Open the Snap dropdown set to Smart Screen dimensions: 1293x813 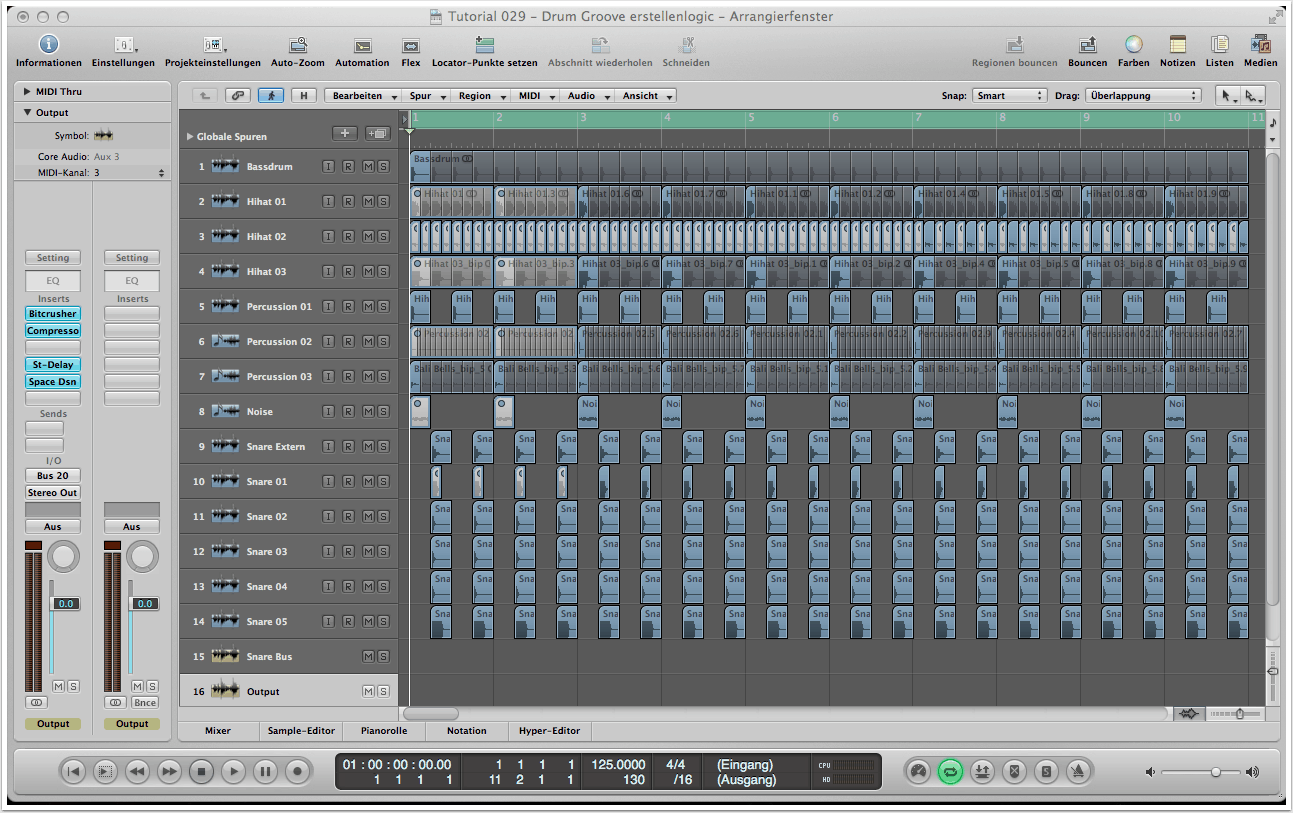click(1009, 96)
